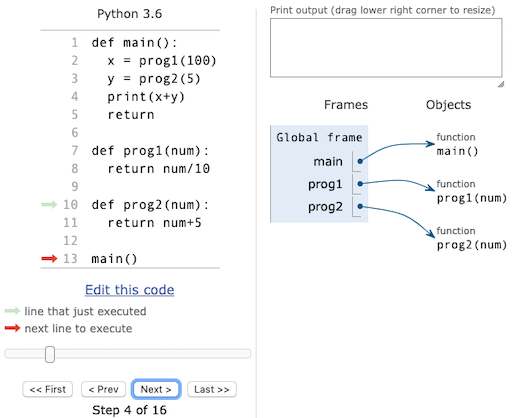Click the 'main' variable in Global frame
This screenshot has height=418, width=515.
pos(328,161)
